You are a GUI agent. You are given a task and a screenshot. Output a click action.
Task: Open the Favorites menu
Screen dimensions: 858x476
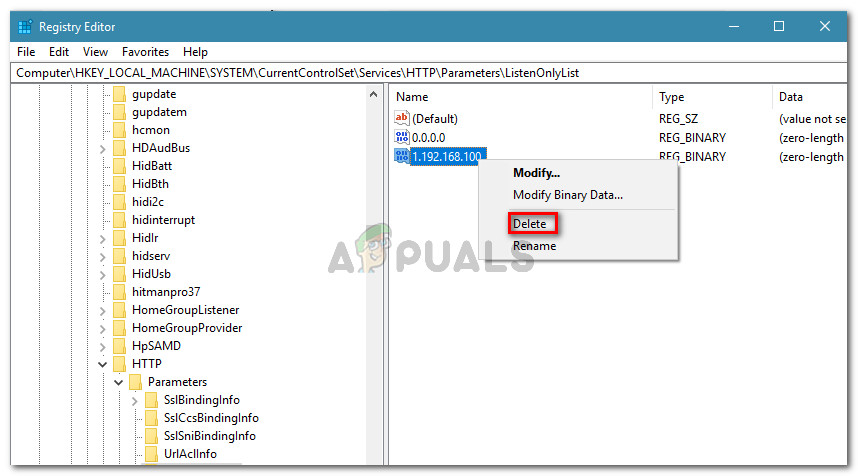[x=145, y=52]
